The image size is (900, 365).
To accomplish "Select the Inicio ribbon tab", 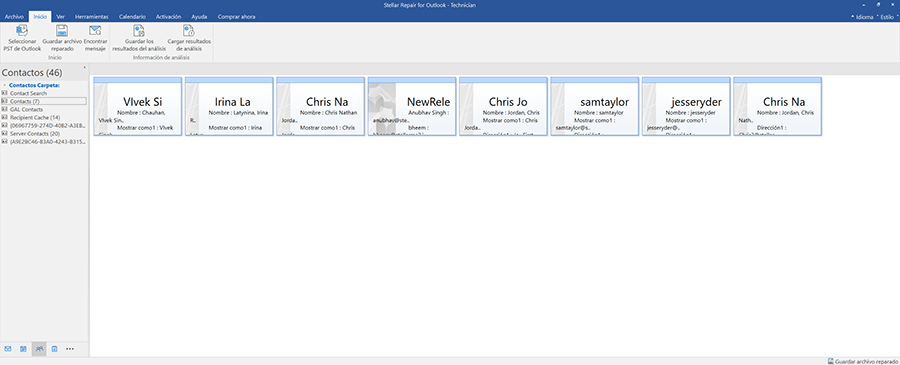I will coord(40,17).
